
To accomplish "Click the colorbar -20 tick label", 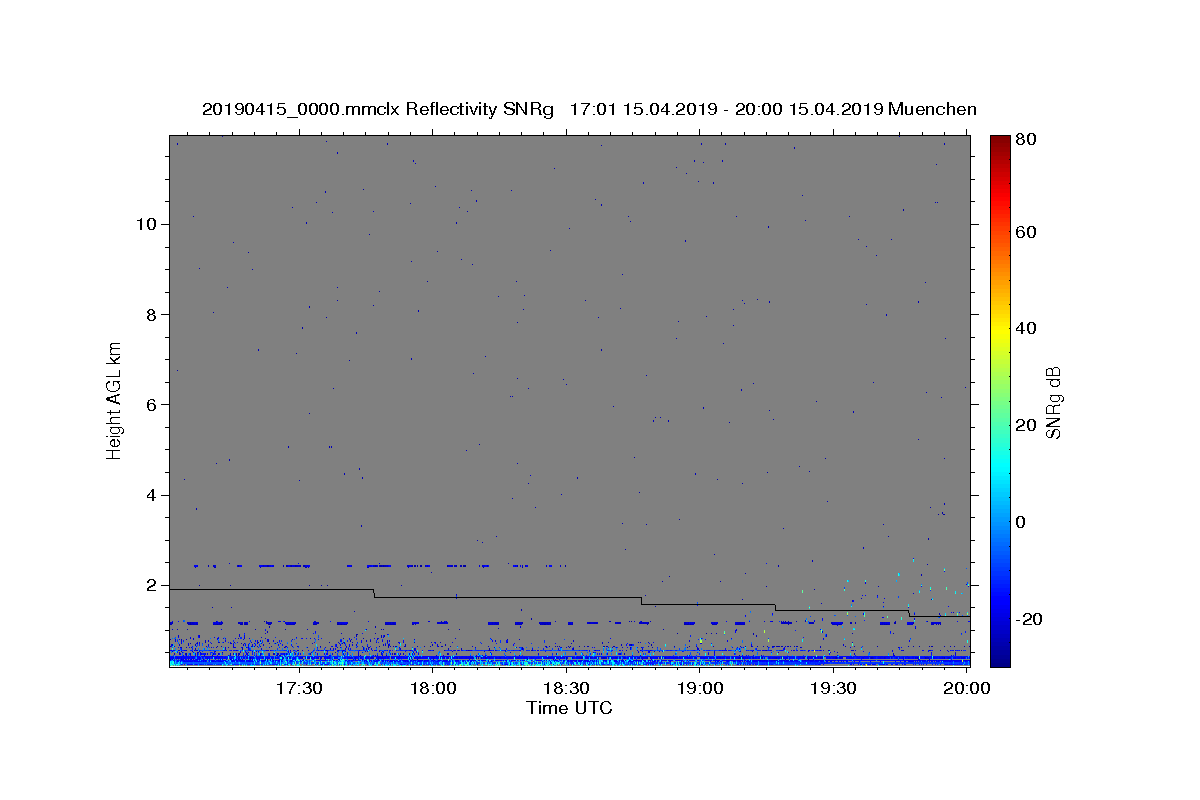I will (1030, 619).
